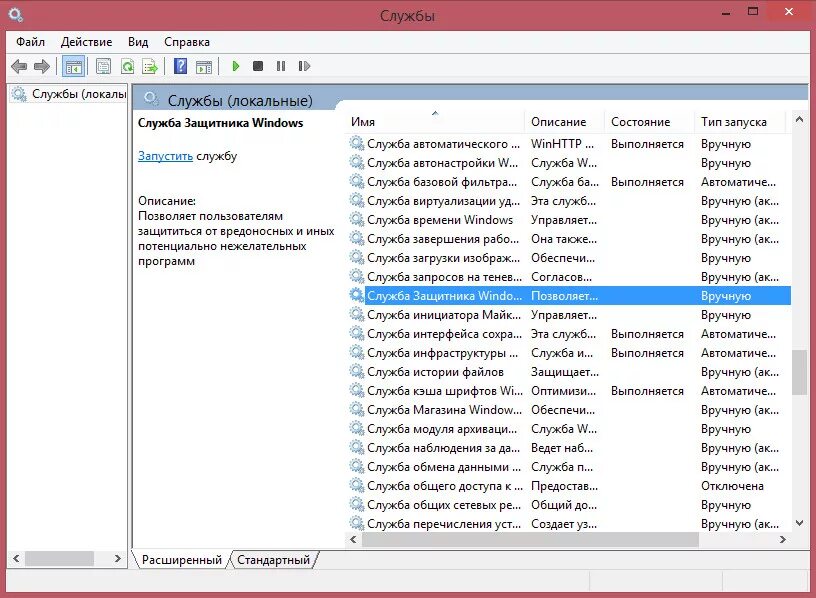Viewport: 816px width, 598px height.
Task: Click the WinHTTP description cell
Action: coord(562,144)
